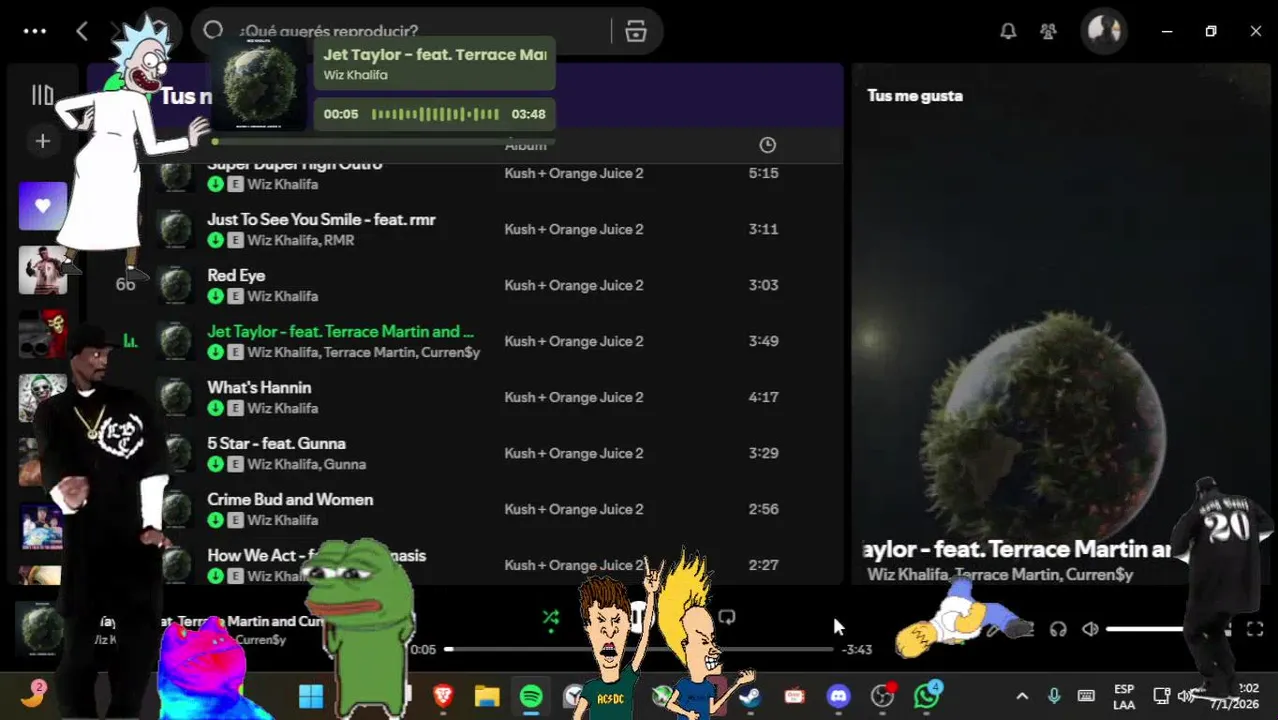
Task: Open connect to a device headphones icon
Action: [1058, 629]
